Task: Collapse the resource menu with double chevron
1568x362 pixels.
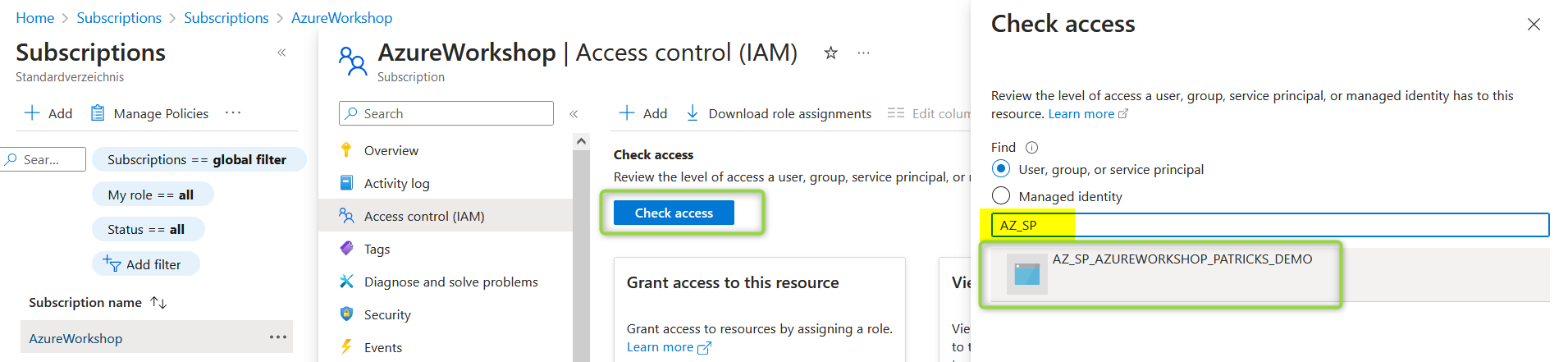Action: pyautogui.click(x=574, y=114)
